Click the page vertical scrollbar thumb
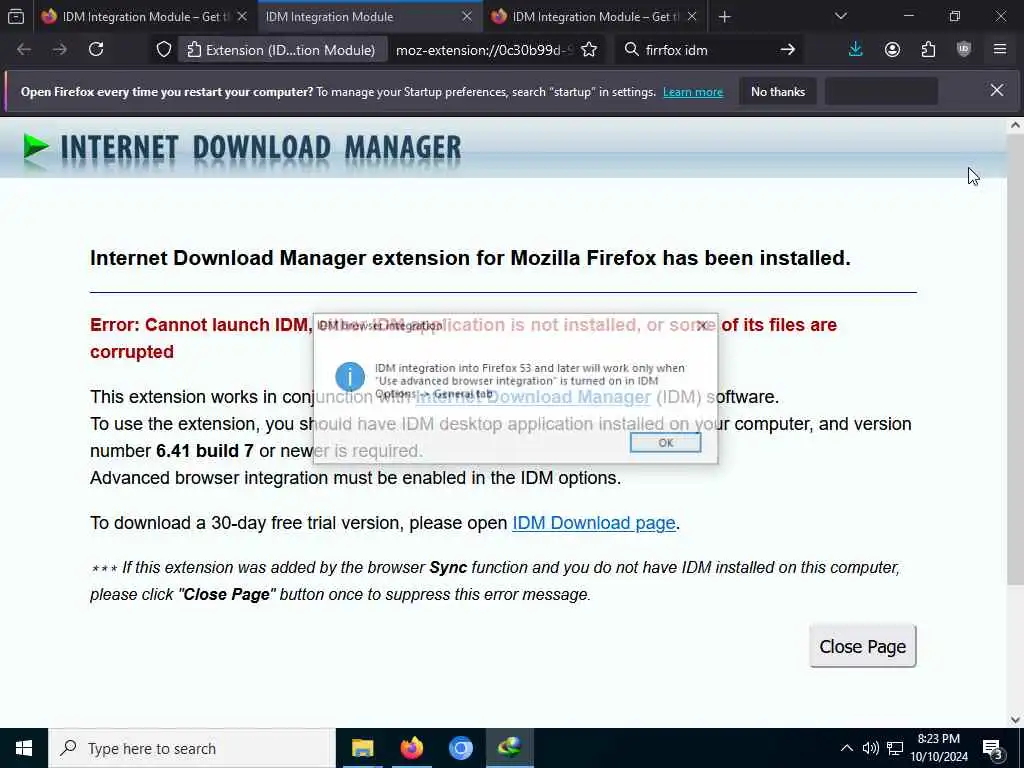The height and width of the screenshot is (768, 1024). point(1014,360)
